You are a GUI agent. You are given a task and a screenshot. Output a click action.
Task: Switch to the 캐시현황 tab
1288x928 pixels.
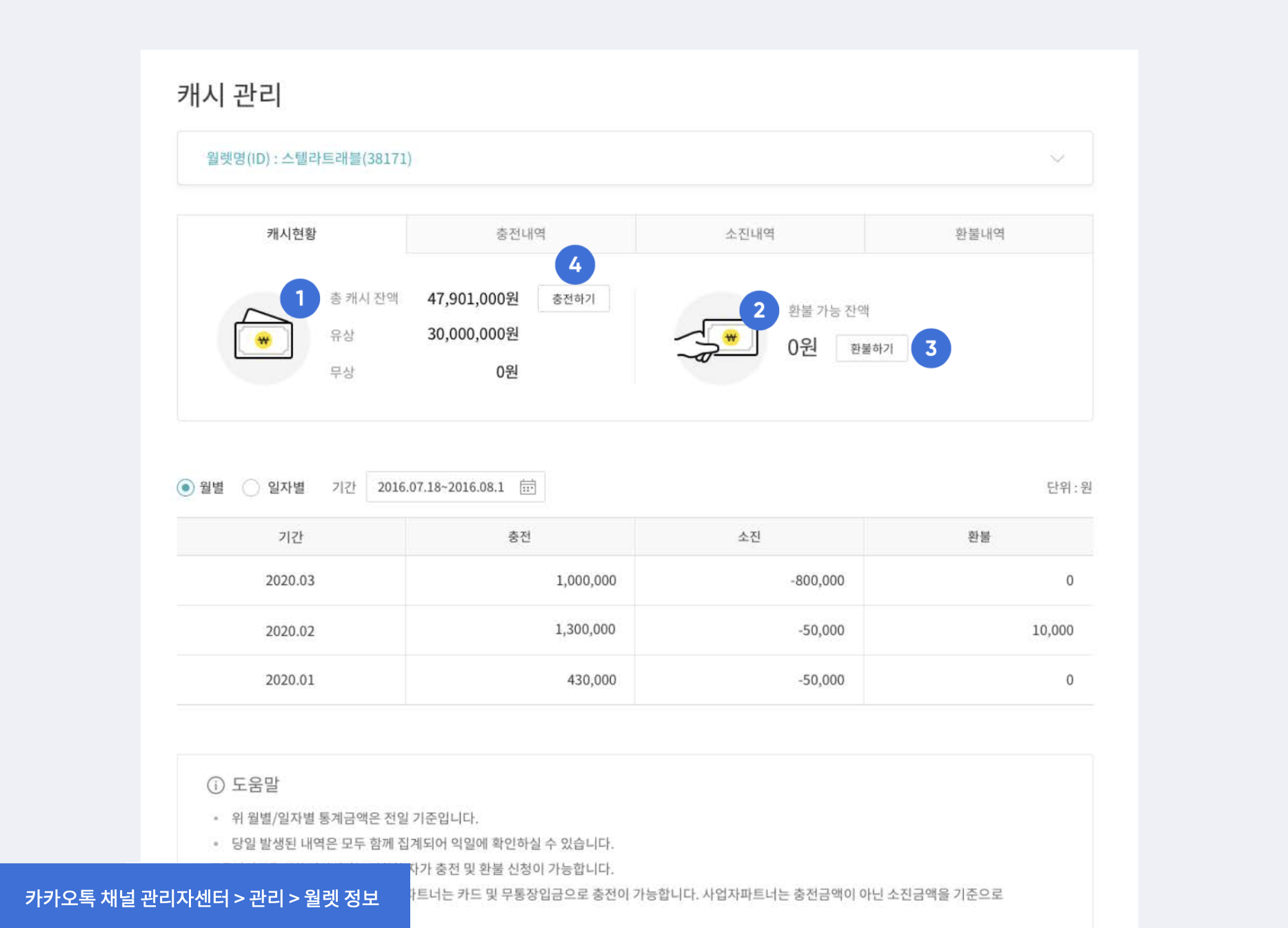(292, 234)
